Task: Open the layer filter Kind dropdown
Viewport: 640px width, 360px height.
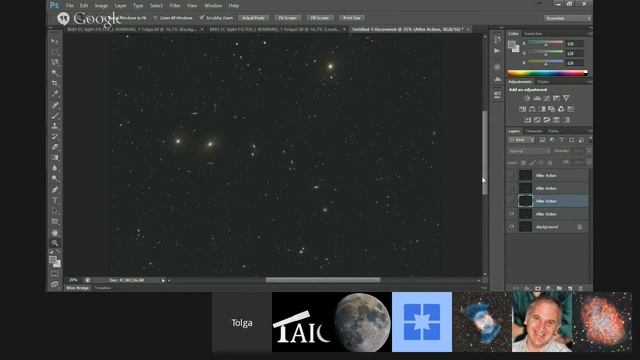Action: (x=521, y=140)
